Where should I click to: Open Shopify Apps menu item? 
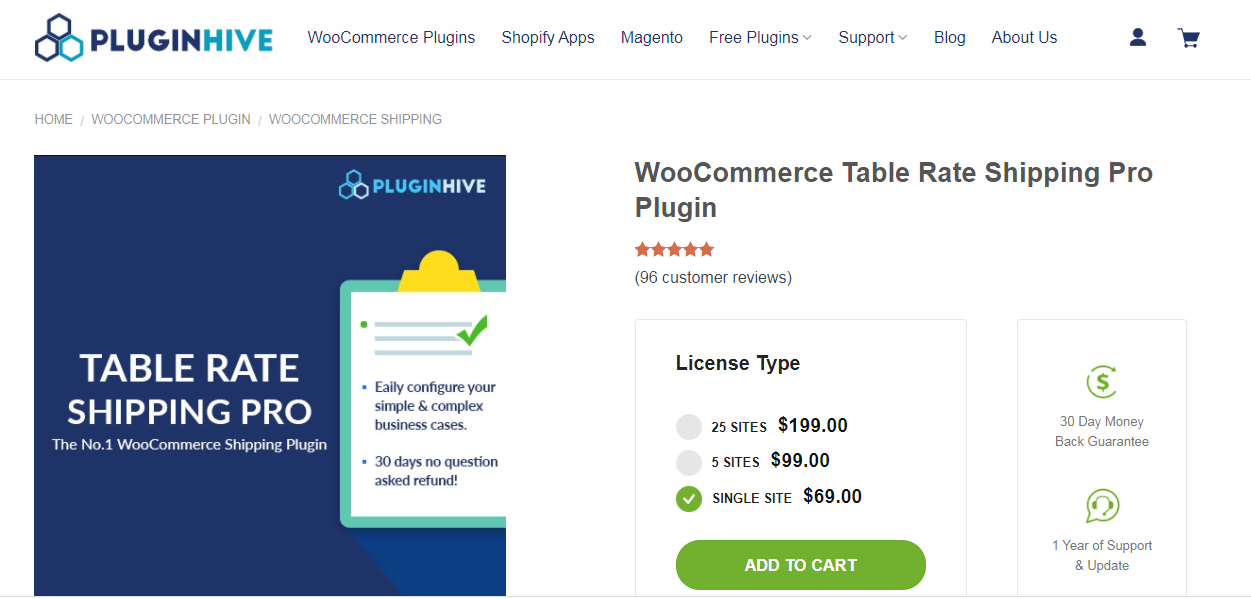tap(548, 38)
